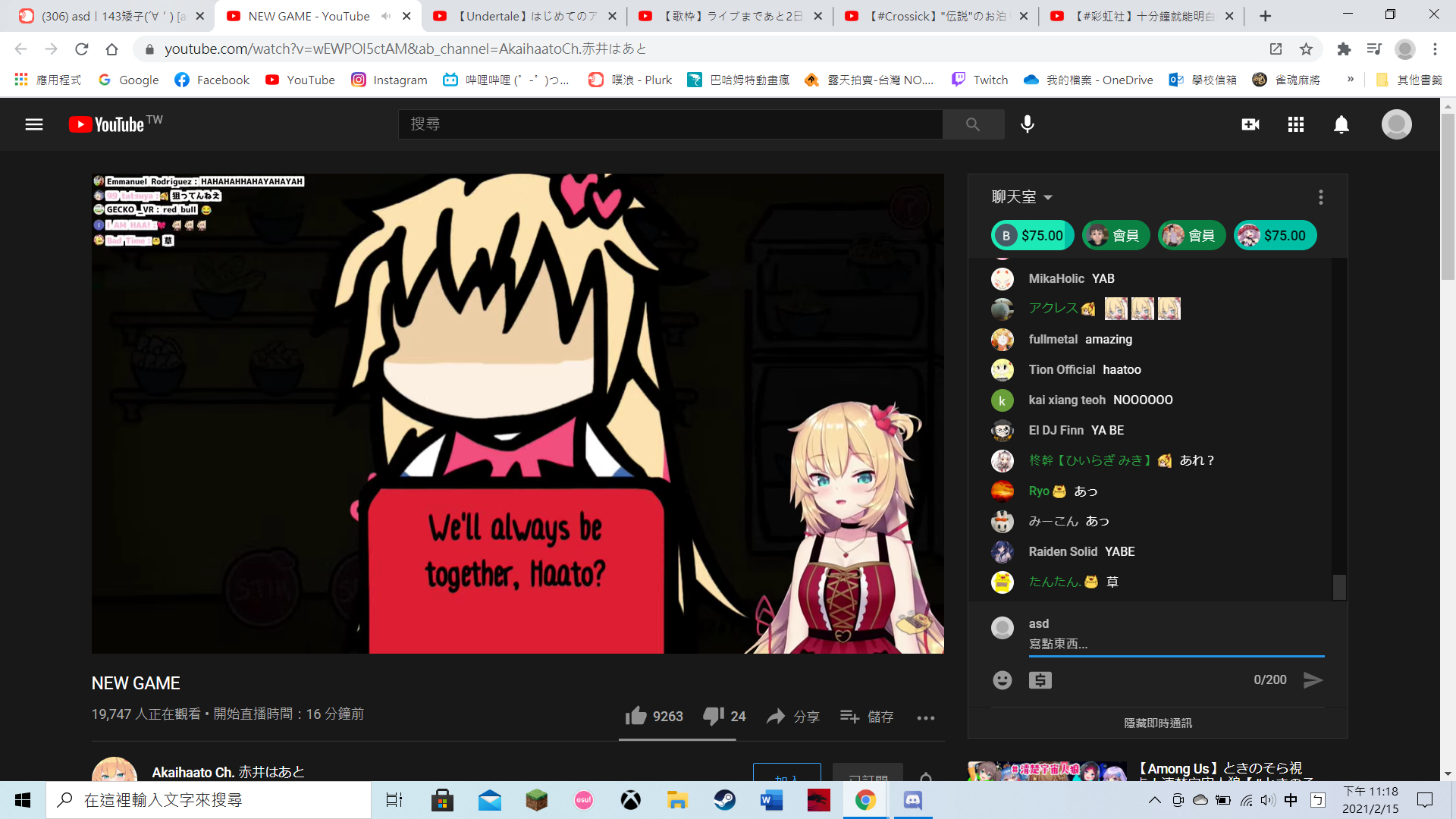Open the 其他書籤 bookmarks folder
The width and height of the screenshot is (1456, 819).
[1409, 80]
